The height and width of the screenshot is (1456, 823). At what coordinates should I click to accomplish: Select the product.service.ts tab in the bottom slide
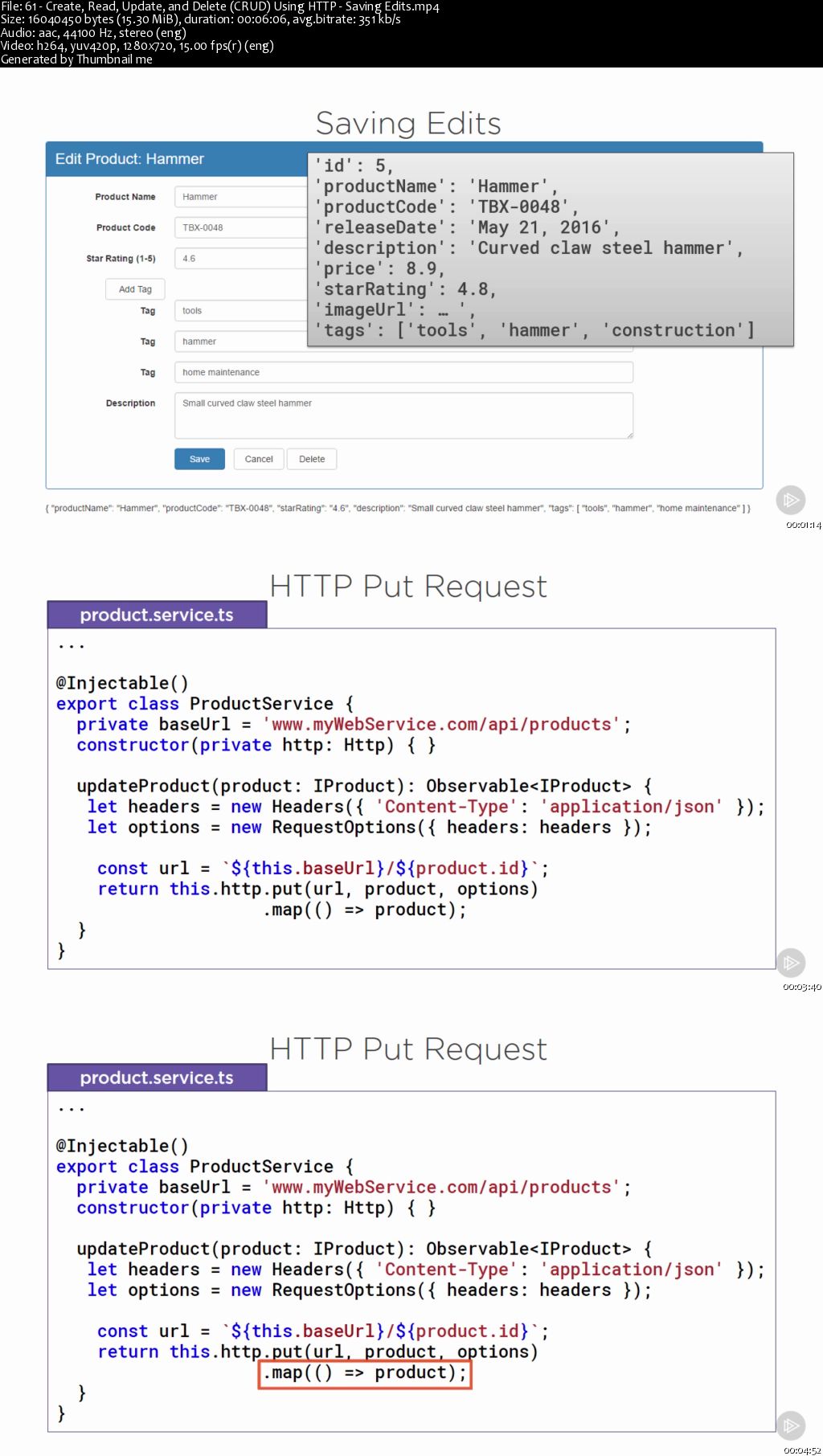pyautogui.click(x=157, y=1078)
